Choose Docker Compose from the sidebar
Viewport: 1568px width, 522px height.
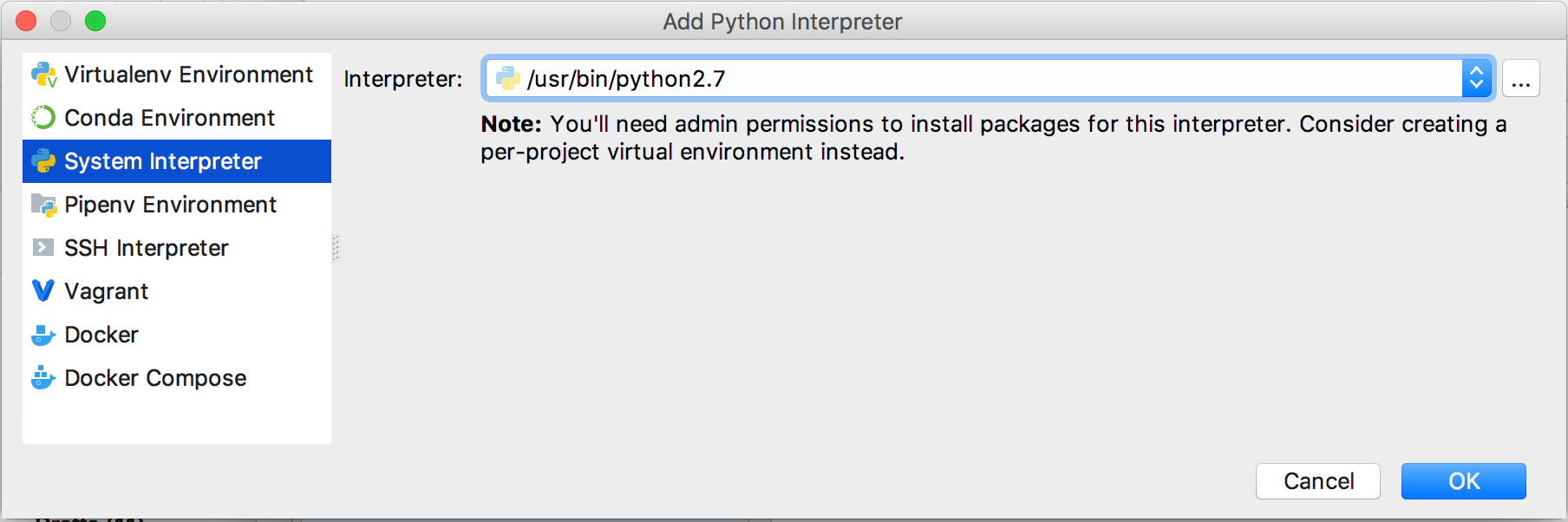(x=177, y=378)
